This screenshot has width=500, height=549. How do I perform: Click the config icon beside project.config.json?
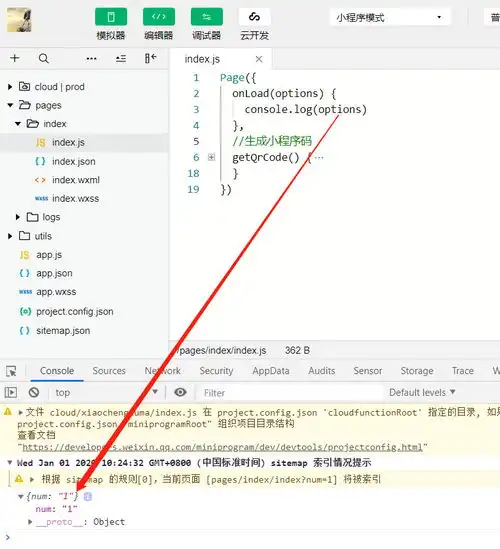(25, 311)
